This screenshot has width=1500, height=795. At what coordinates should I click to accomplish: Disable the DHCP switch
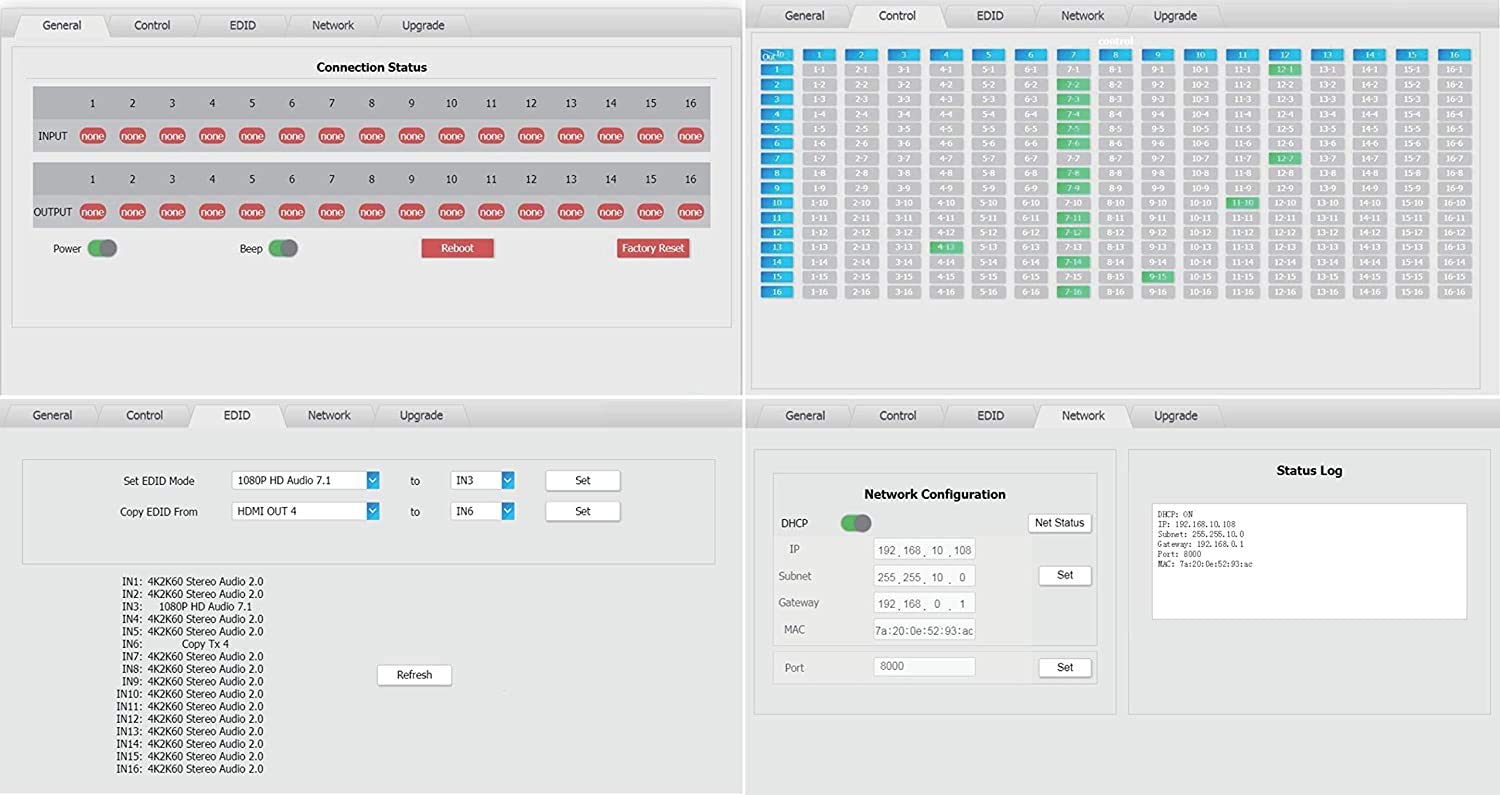coord(856,523)
